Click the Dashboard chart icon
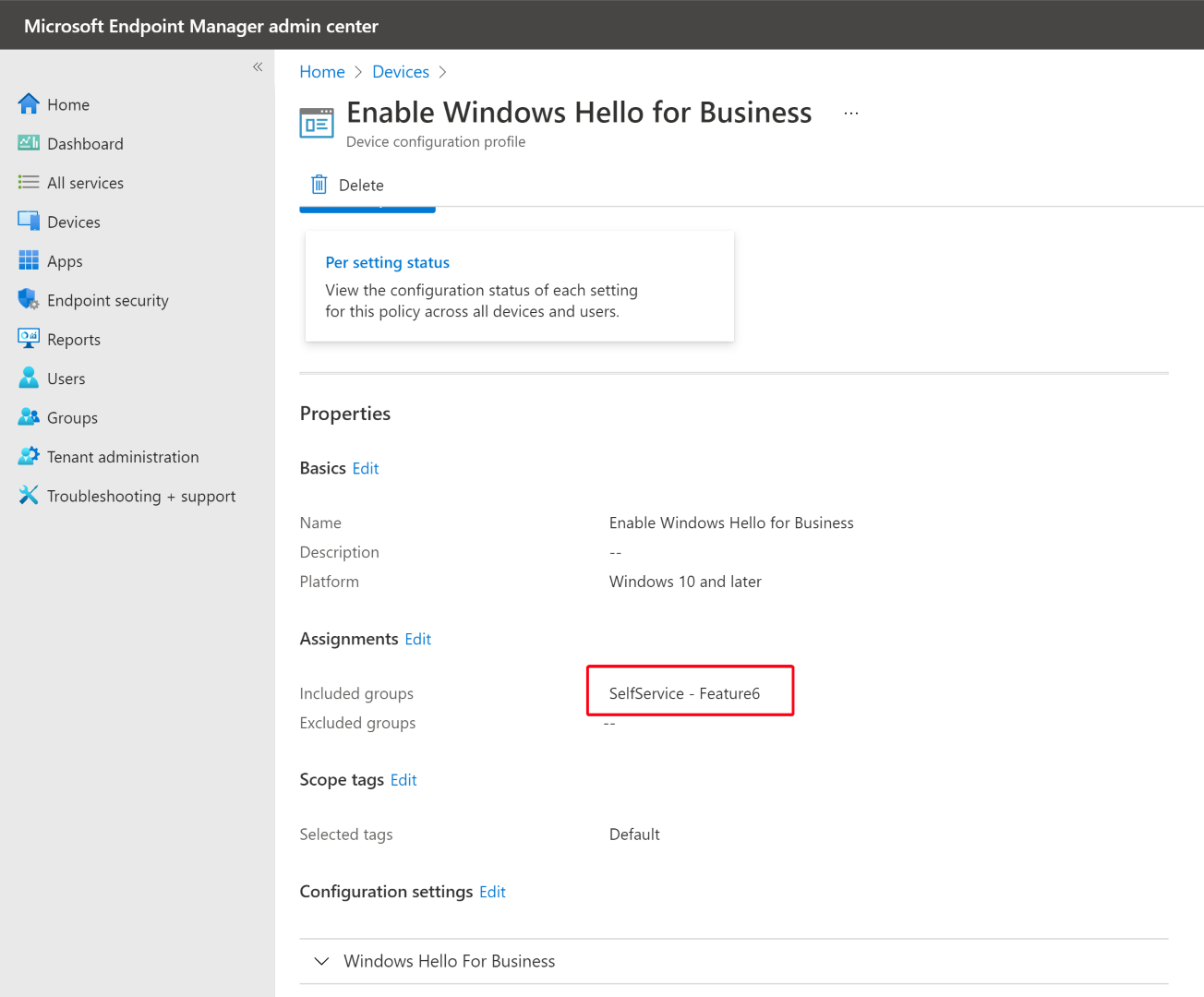 [29, 143]
